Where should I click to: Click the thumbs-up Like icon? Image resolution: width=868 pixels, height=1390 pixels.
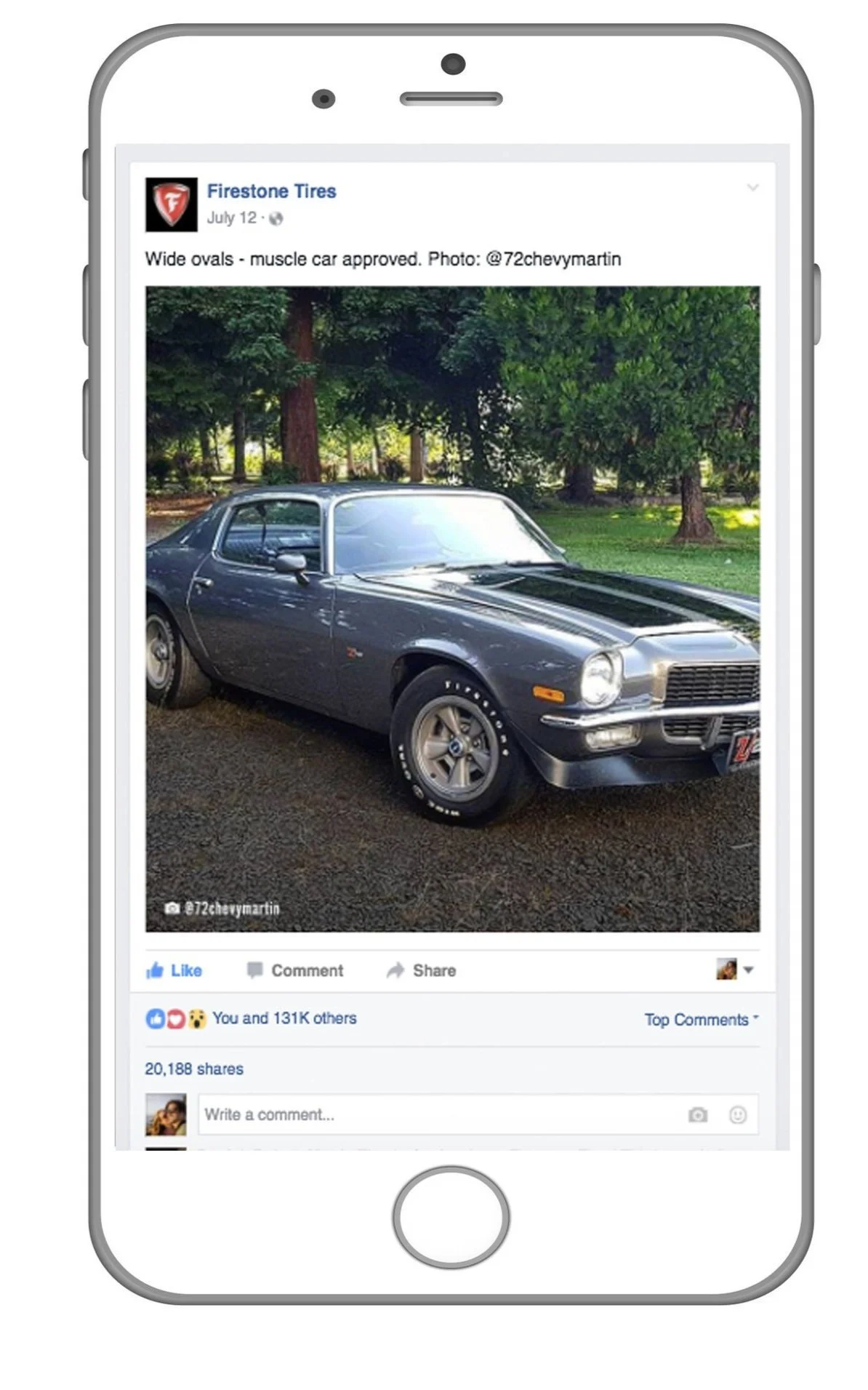(155, 970)
